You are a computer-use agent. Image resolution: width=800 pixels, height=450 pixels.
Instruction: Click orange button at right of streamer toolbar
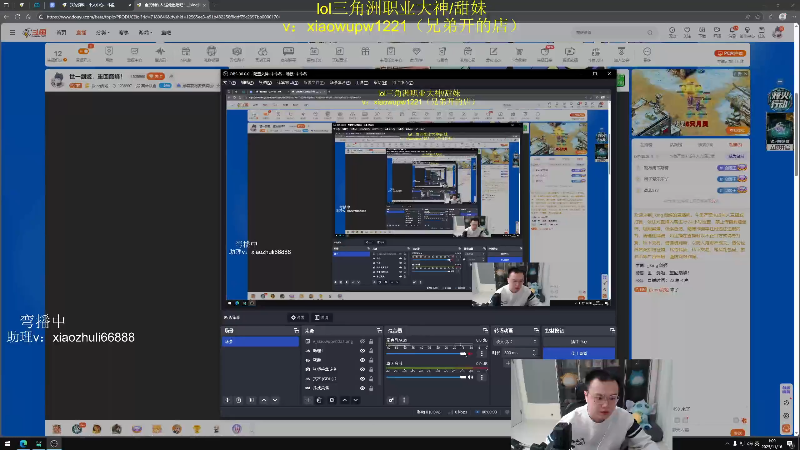[730, 53]
